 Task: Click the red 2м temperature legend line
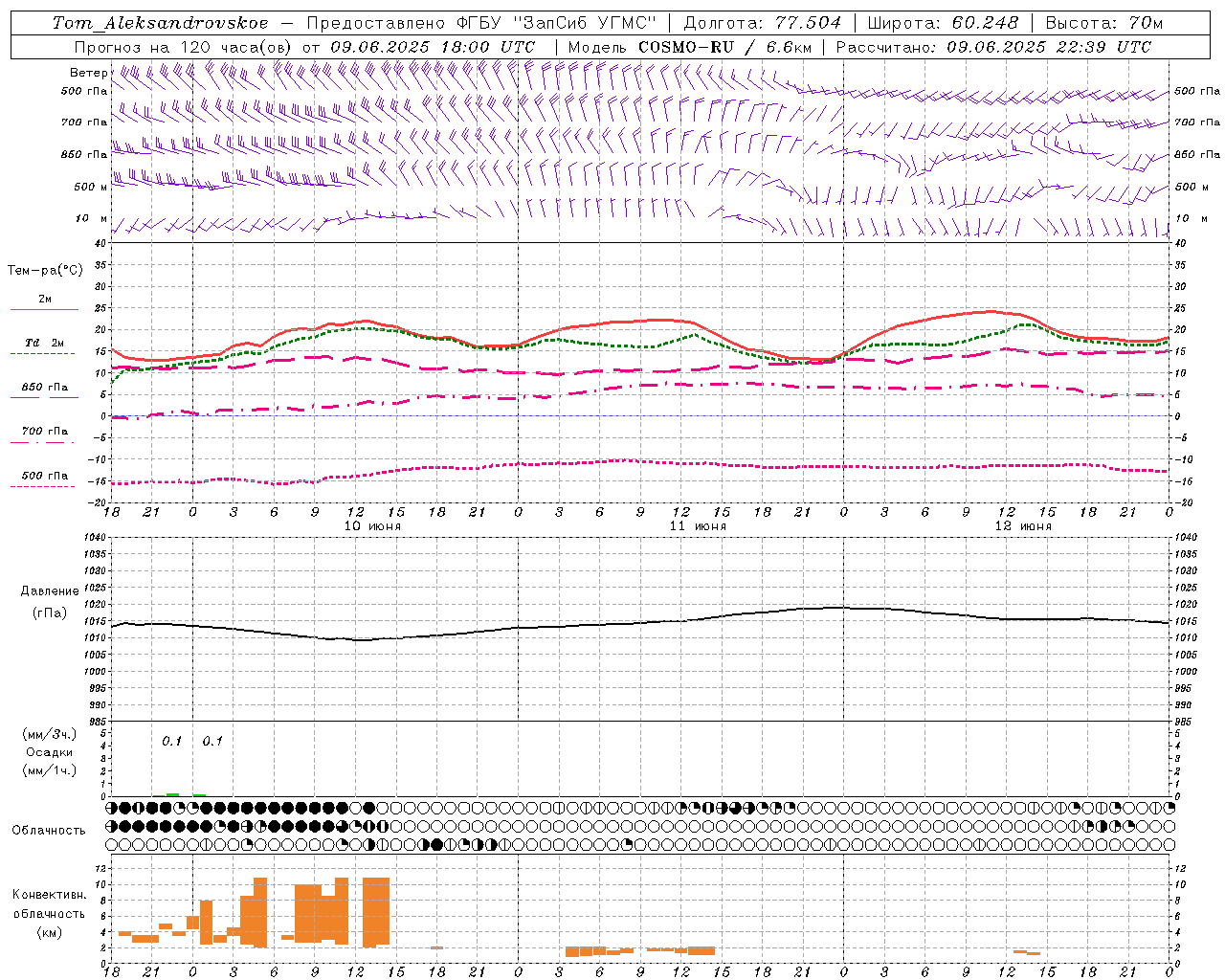(x=44, y=309)
